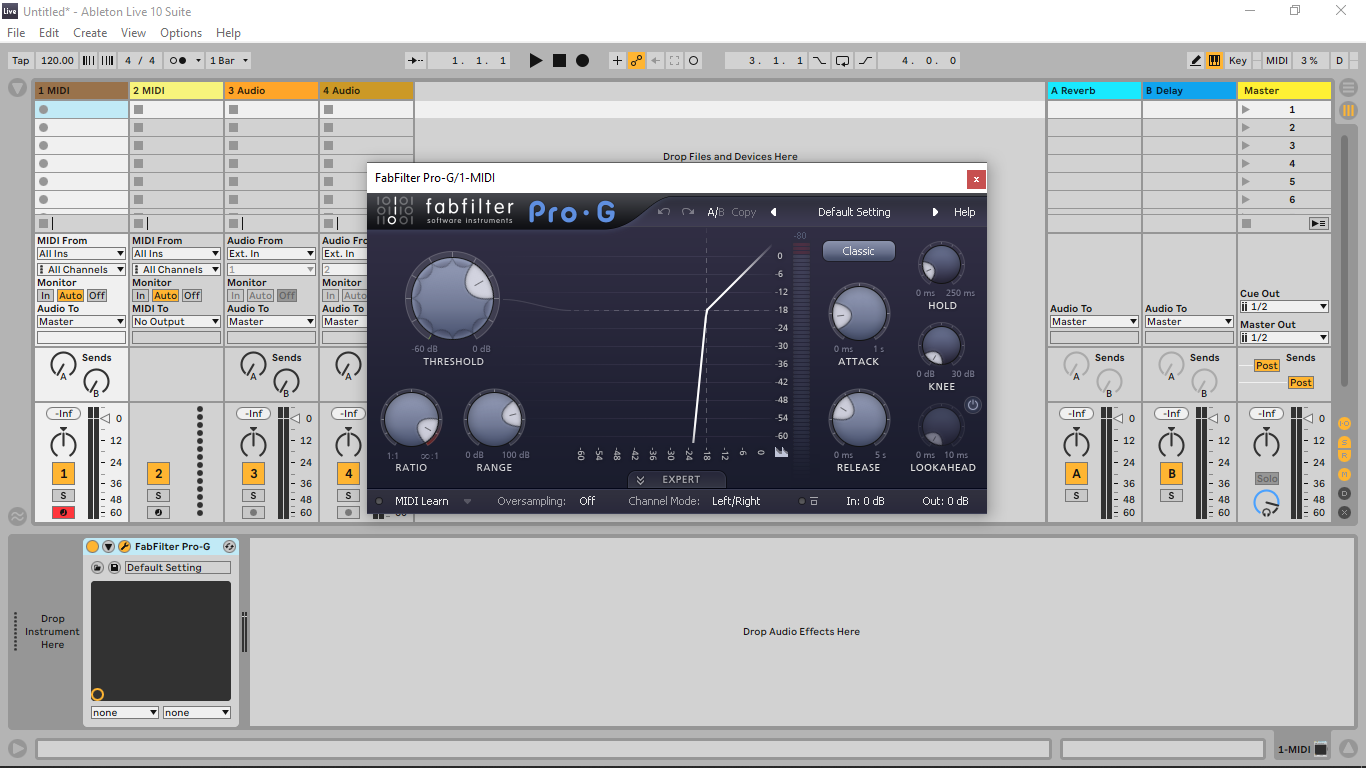The height and width of the screenshot is (768, 1366).
Task: Arm the Arrangement Record button
Action: (x=582, y=61)
